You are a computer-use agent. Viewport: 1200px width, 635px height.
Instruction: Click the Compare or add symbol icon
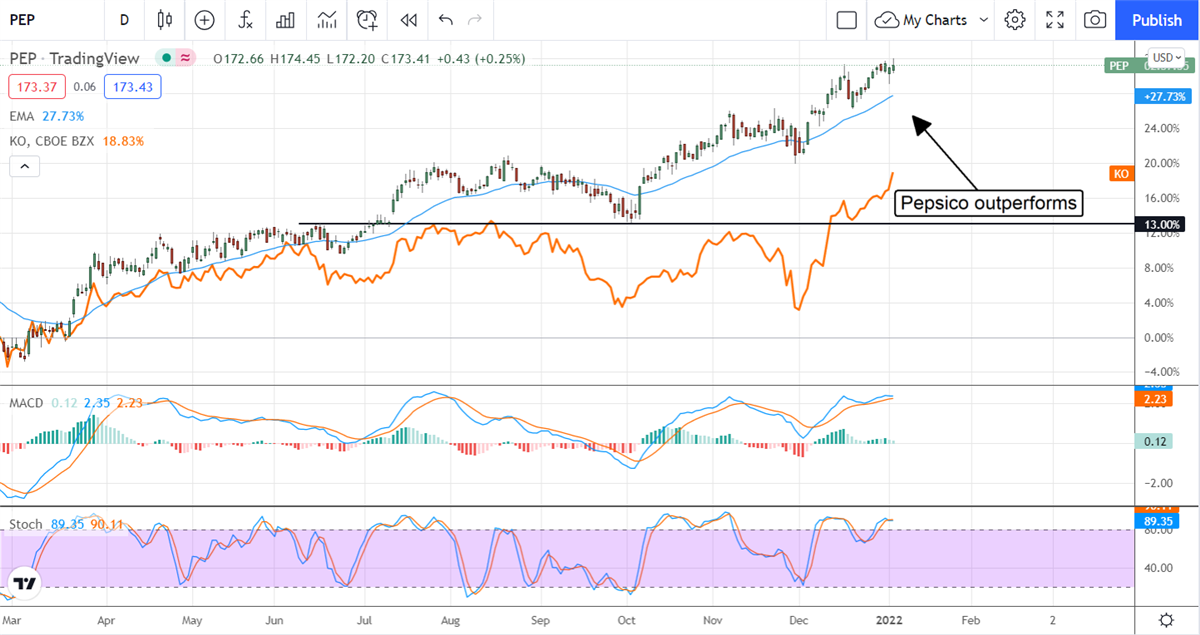[x=205, y=20]
